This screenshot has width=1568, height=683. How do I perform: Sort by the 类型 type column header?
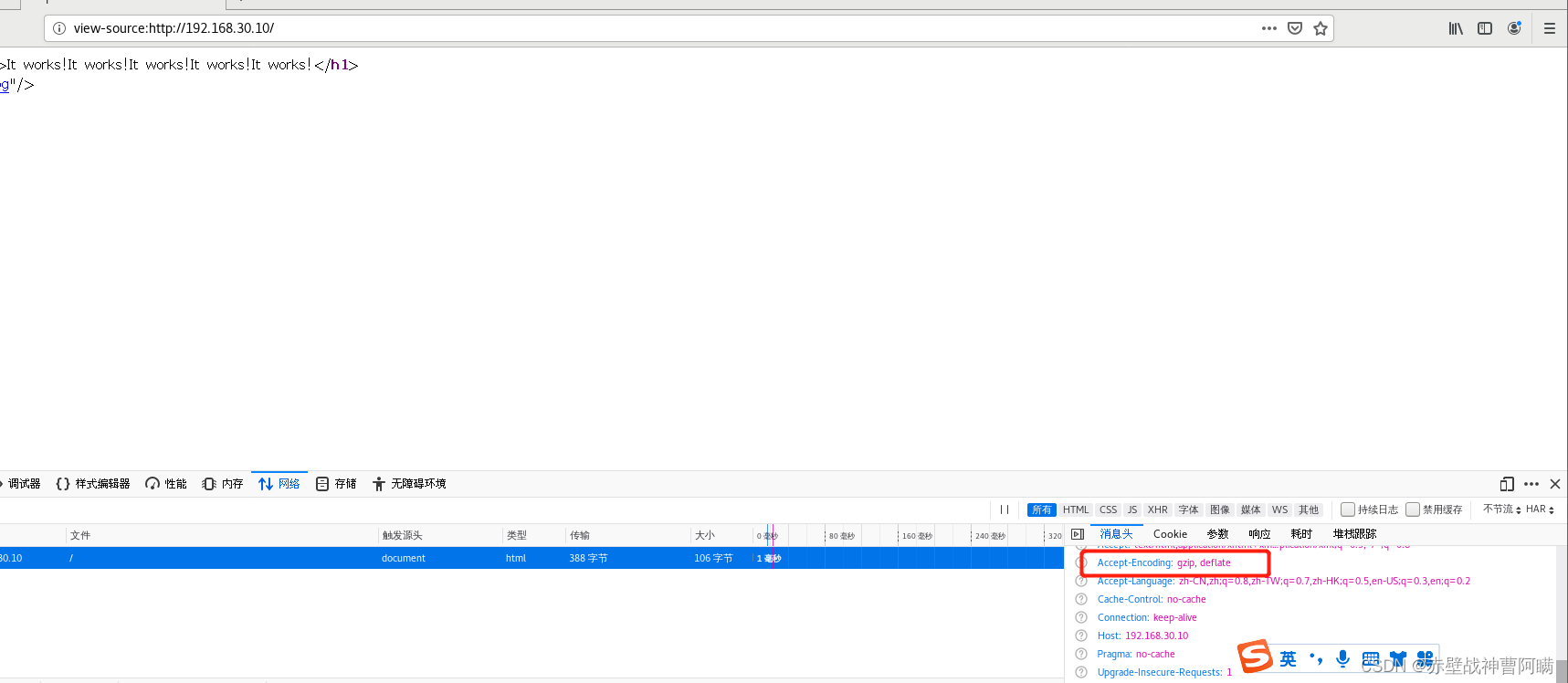point(534,535)
